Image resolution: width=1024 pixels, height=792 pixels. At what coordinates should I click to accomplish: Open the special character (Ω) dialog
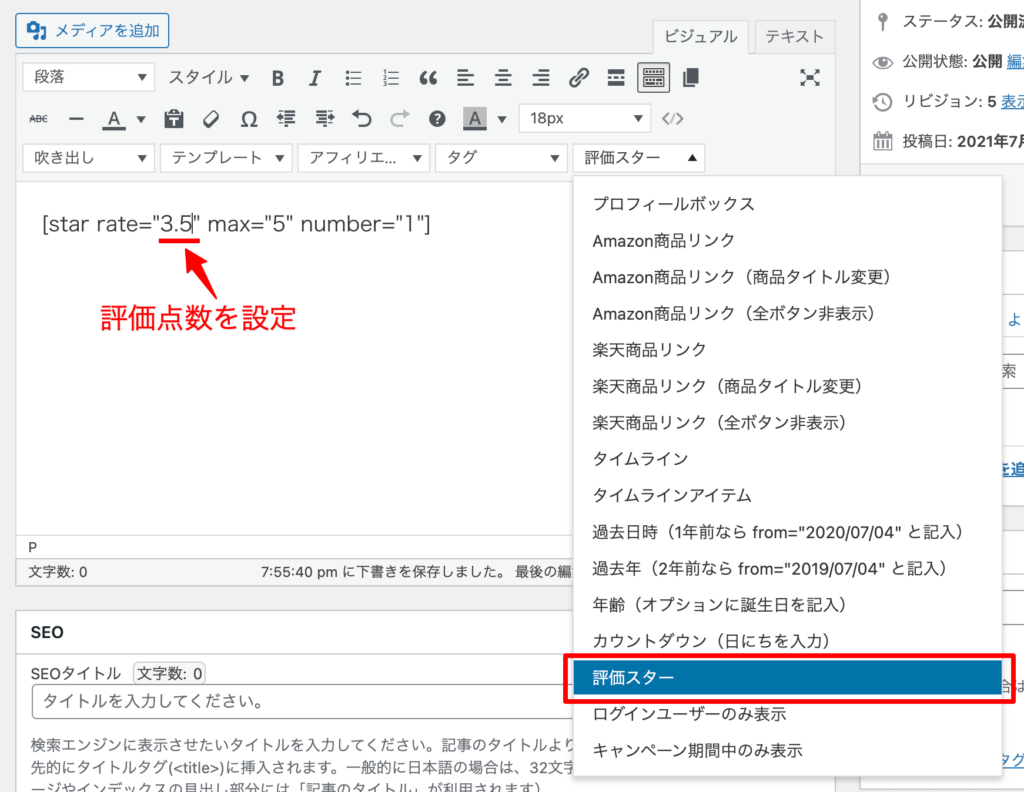pos(249,119)
